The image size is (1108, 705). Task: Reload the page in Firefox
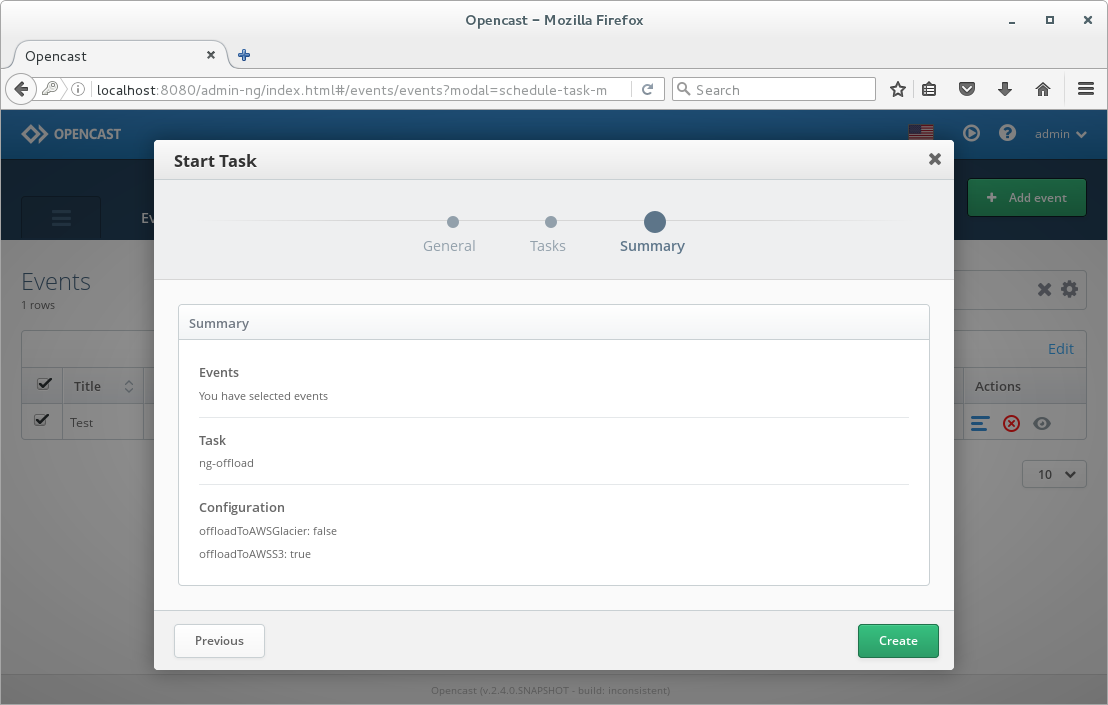pyautogui.click(x=647, y=90)
